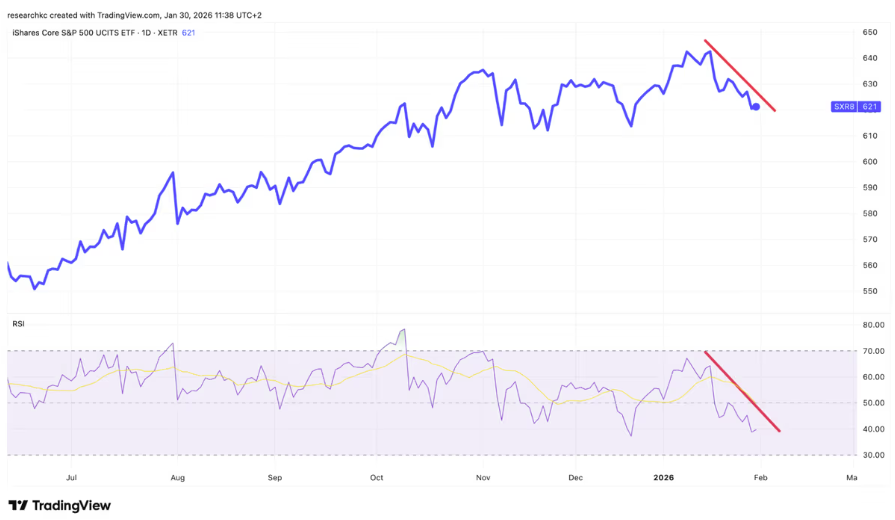895x520 pixels.
Task: Select the red trendline on the RSI pane
Action: point(743,391)
